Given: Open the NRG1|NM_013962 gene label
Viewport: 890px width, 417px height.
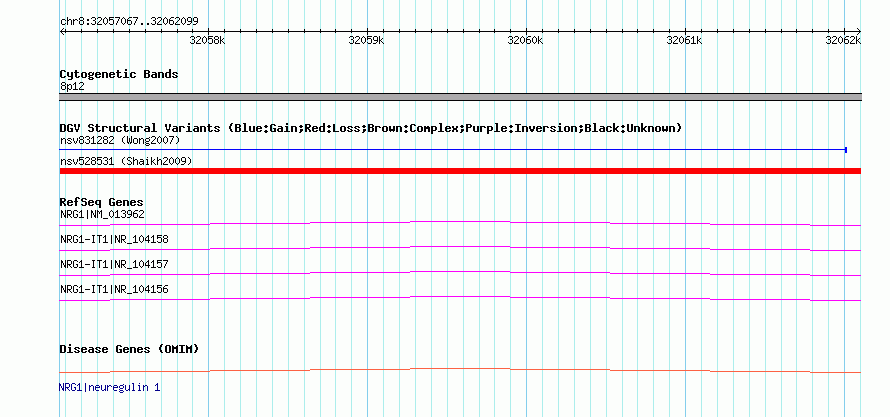Looking at the screenshot, I should coord(102,214).
